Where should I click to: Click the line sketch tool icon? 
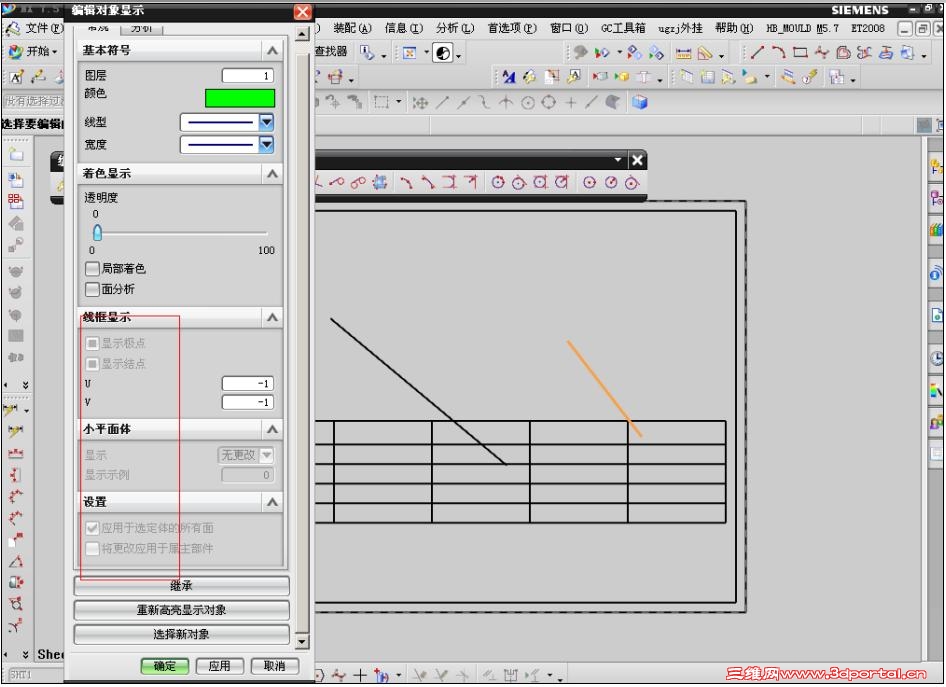757,53
